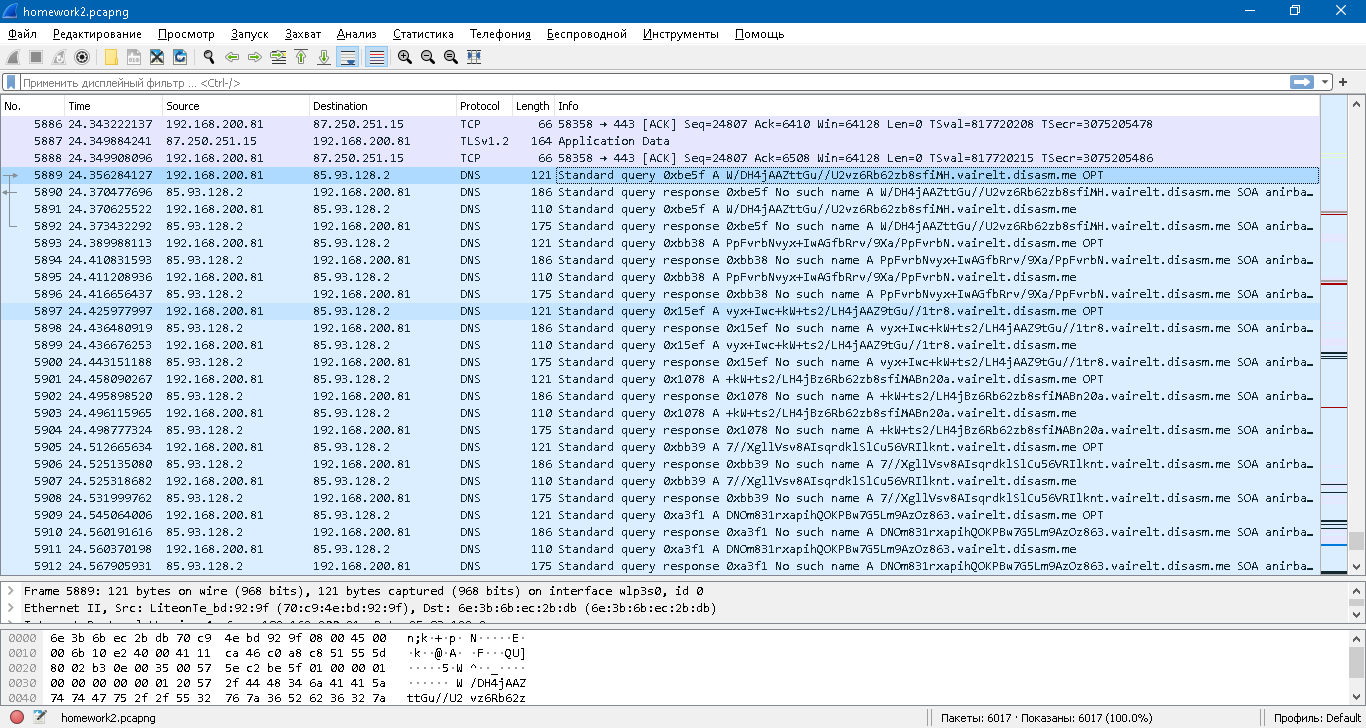This screenshot has width=1366, height=728.
Task: Click the Close capture file icon
Action: click(157, 57)
